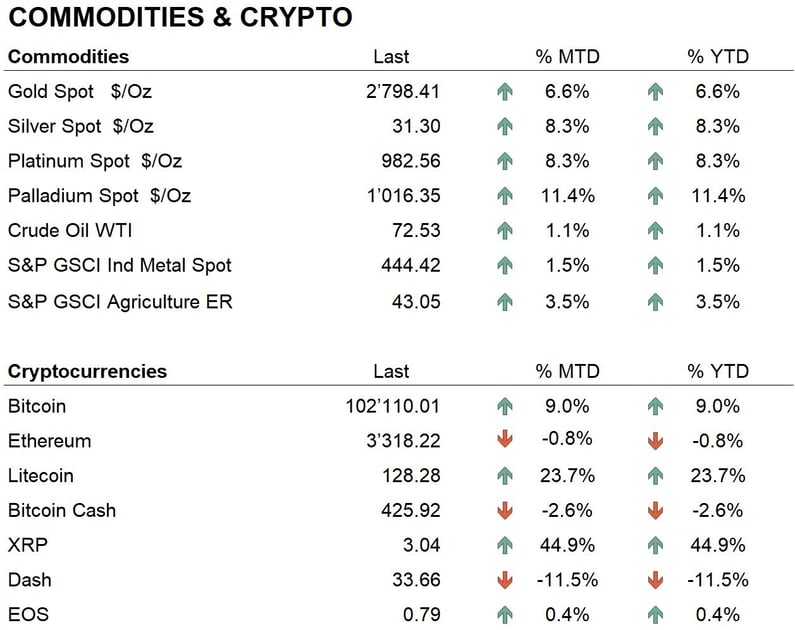Viewport: 795px width, 630px height.
Task: Click the green YTD arrow for Palladium Spot
Action: [x=656, y=196]
